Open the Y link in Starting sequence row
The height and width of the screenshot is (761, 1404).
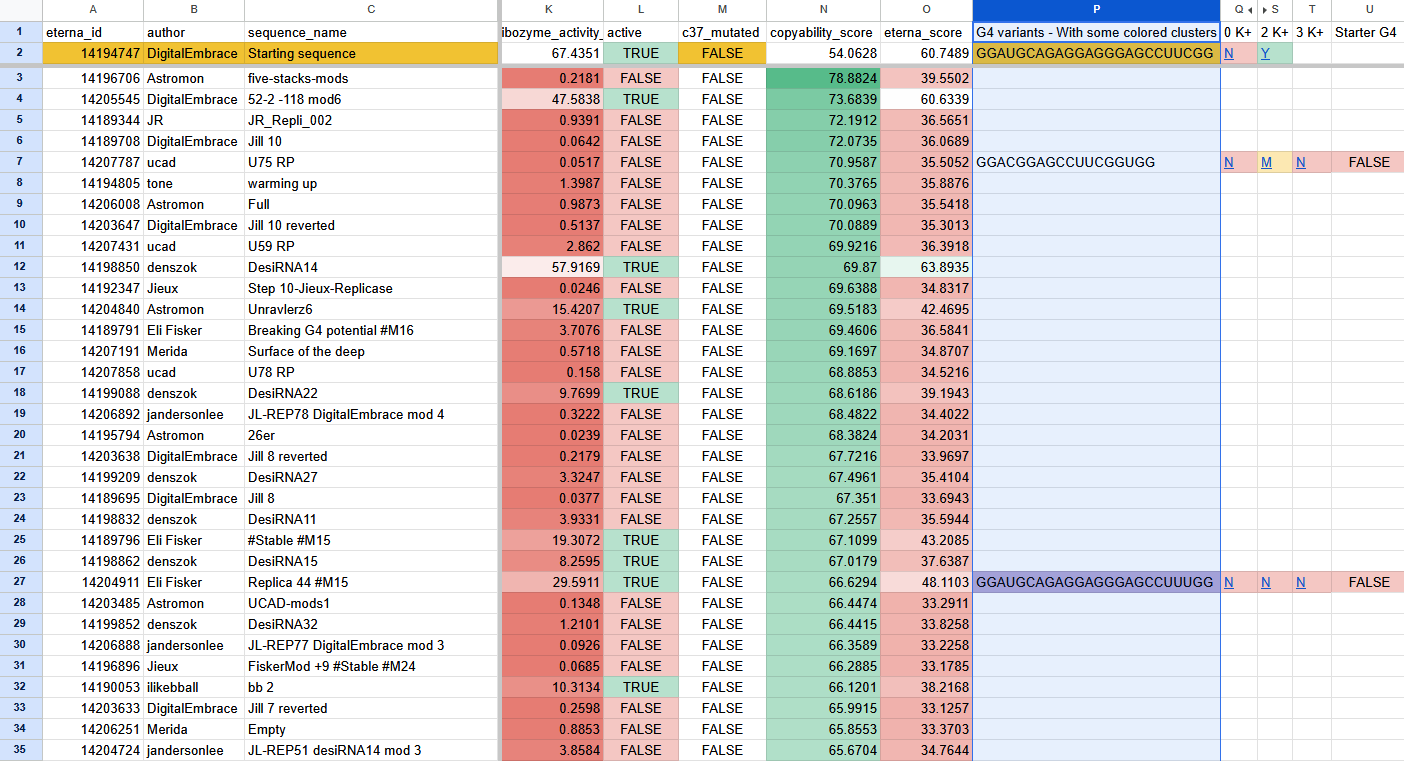pos(1265,53)
